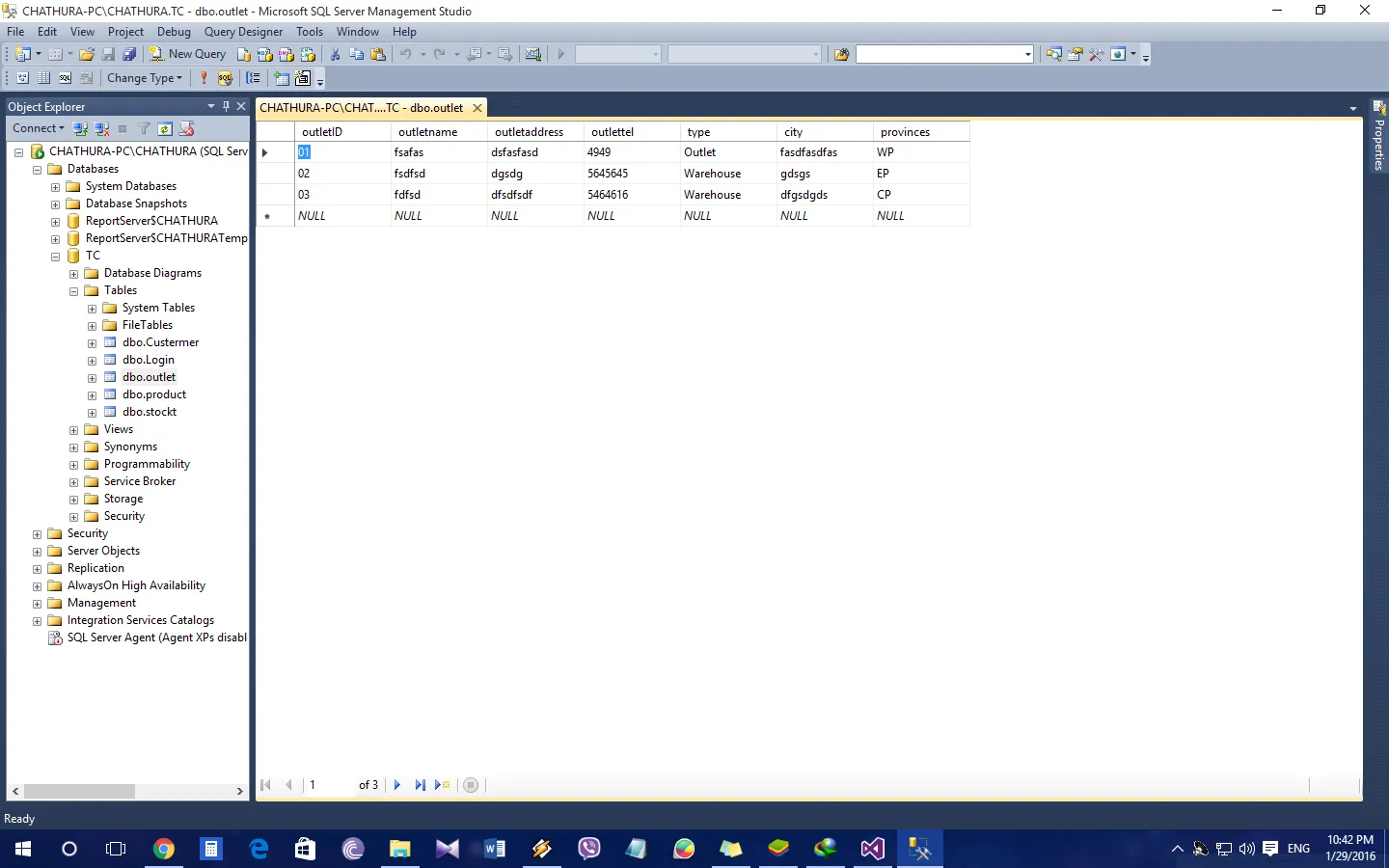
Task: Expand the Server Objects node
Action: pos(37,552)
